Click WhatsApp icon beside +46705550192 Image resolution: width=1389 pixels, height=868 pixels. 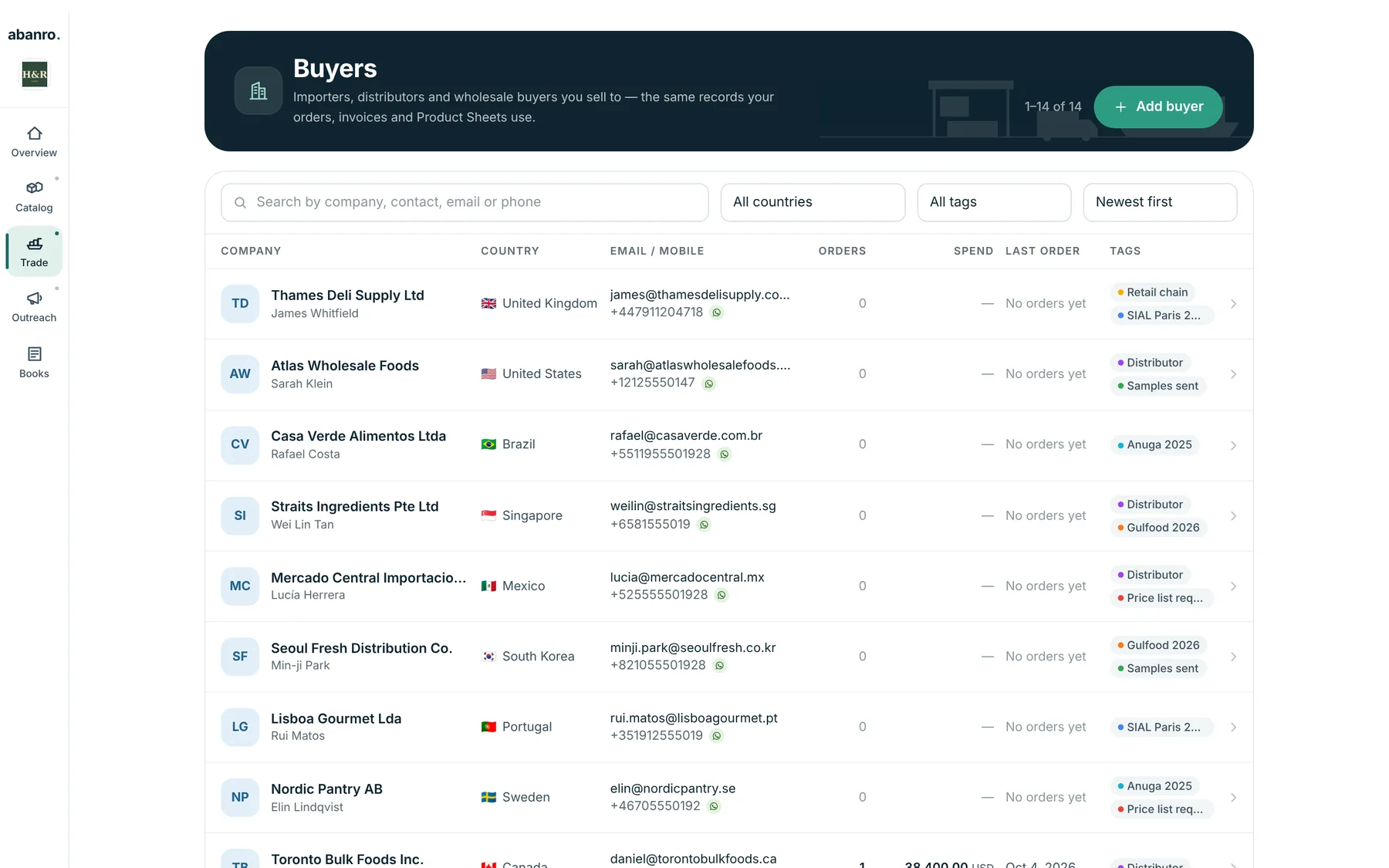714,806
